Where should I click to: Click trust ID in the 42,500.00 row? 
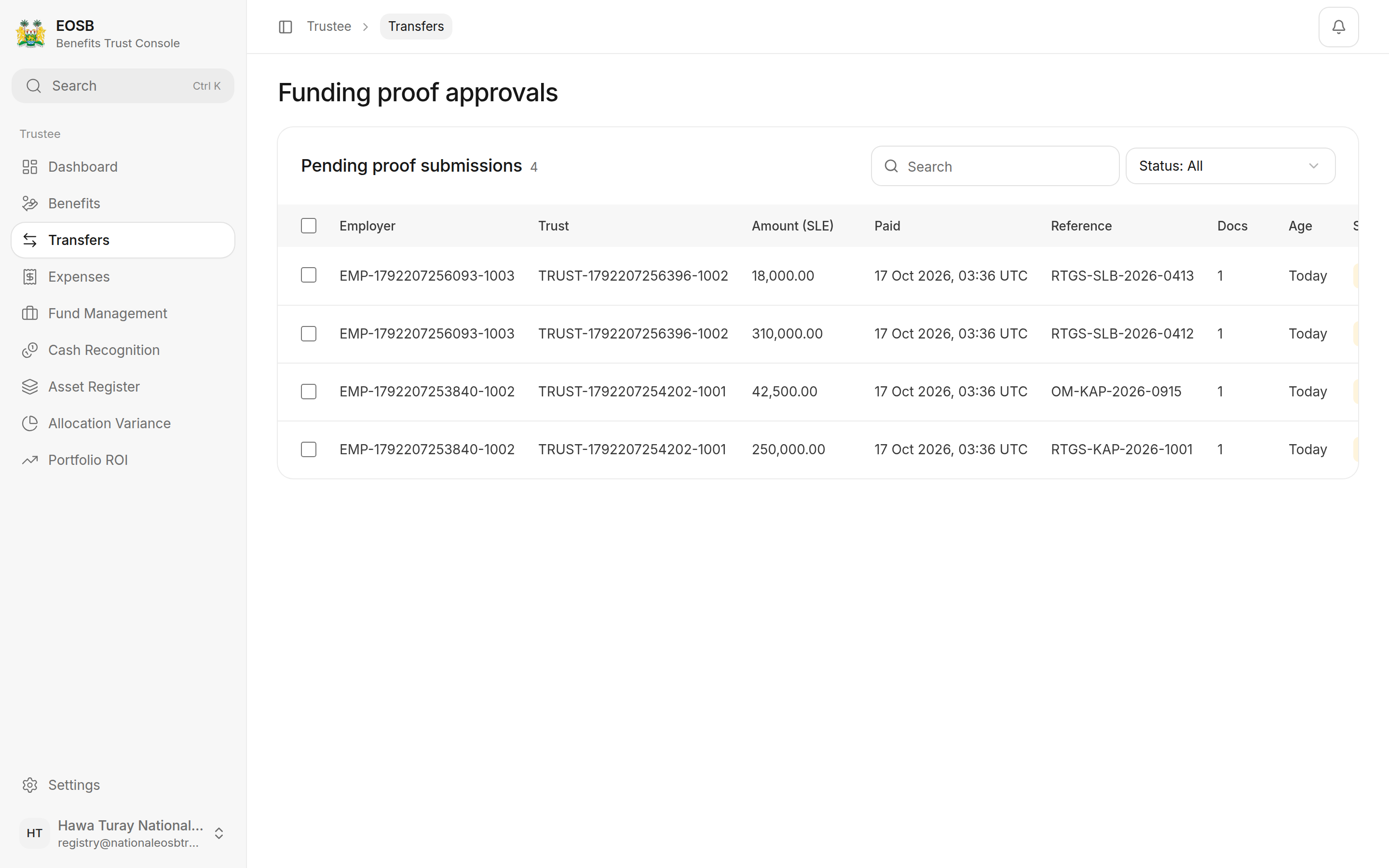(632, 392)
